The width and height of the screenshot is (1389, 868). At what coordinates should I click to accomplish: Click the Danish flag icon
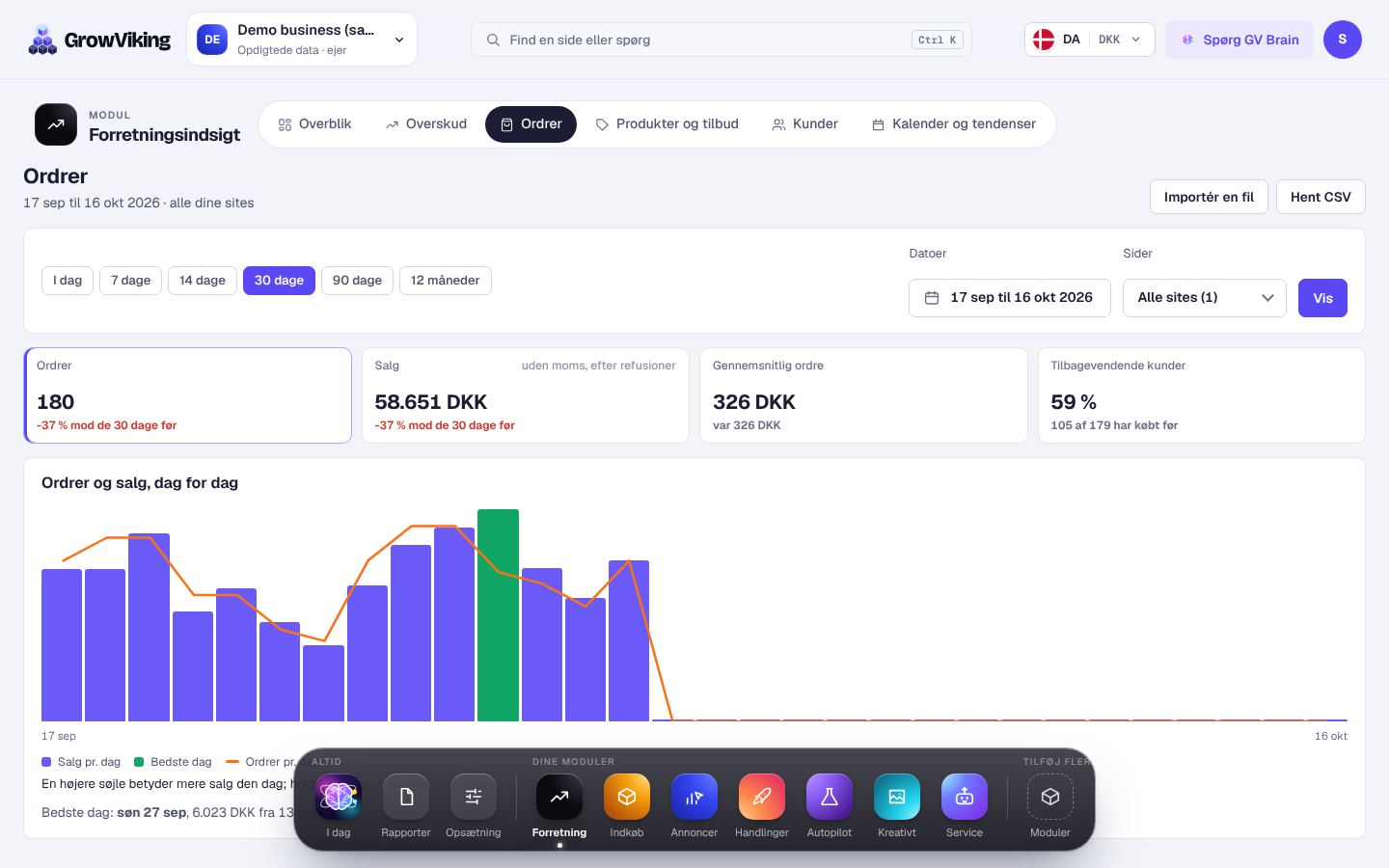click(1044, 40)
